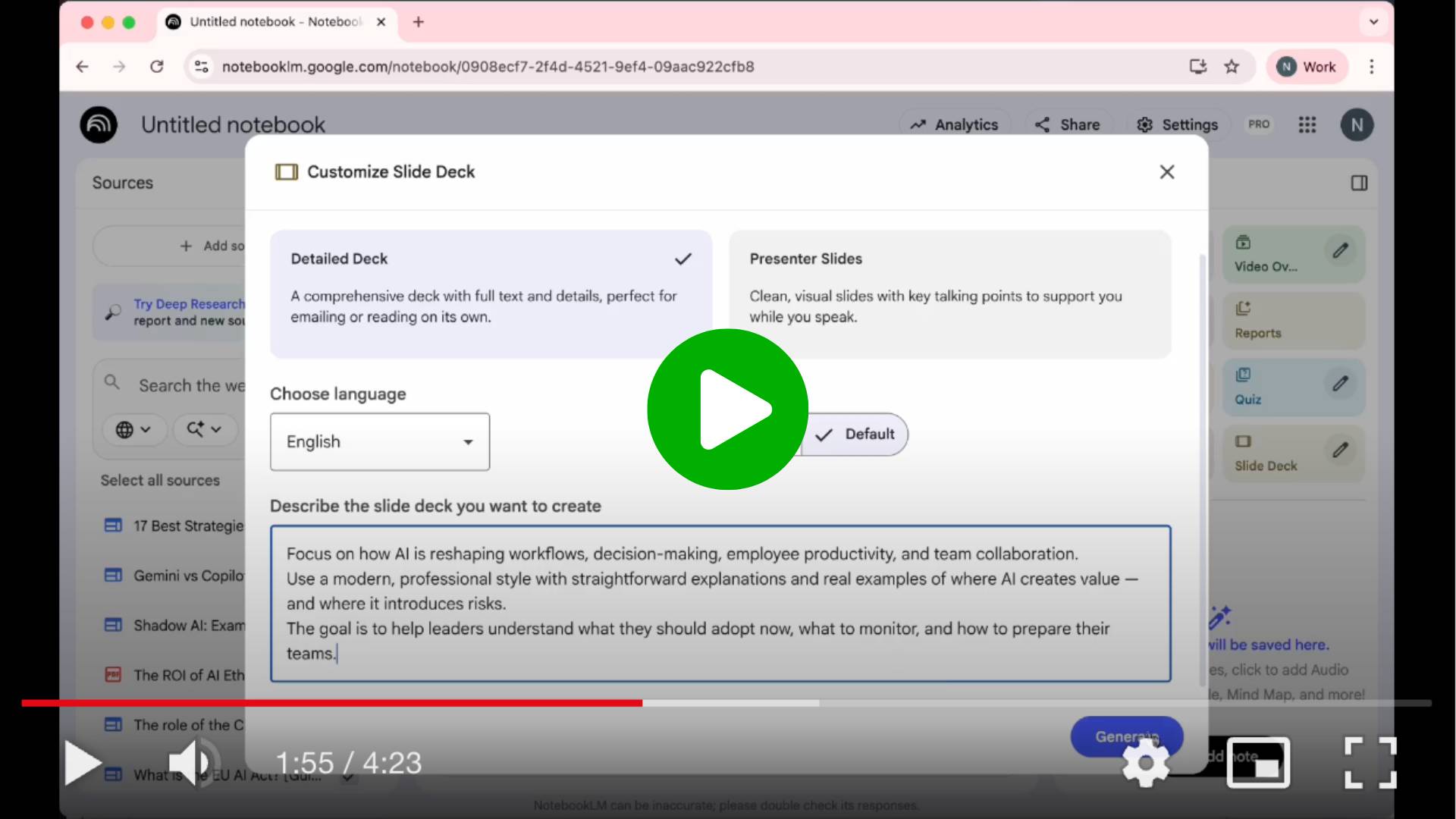Click pencil icon on Slide Deck card

(1340, 450)
